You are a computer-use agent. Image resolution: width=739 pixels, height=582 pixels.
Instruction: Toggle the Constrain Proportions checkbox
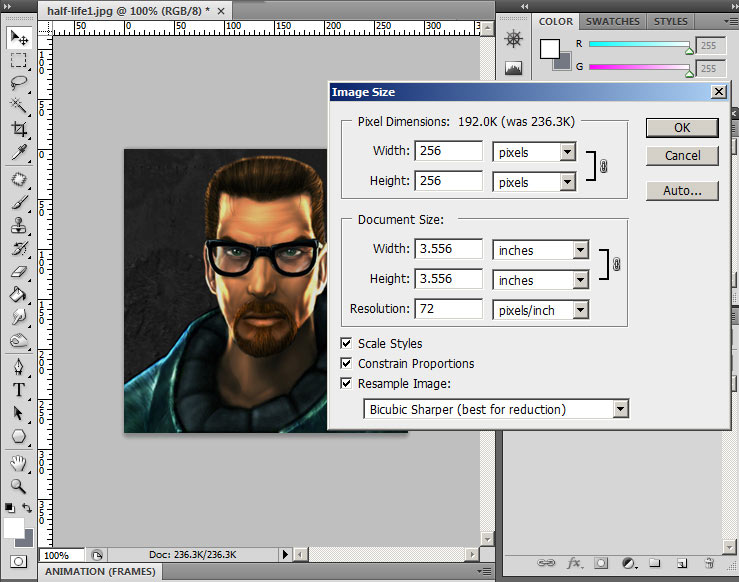(347, 364)
